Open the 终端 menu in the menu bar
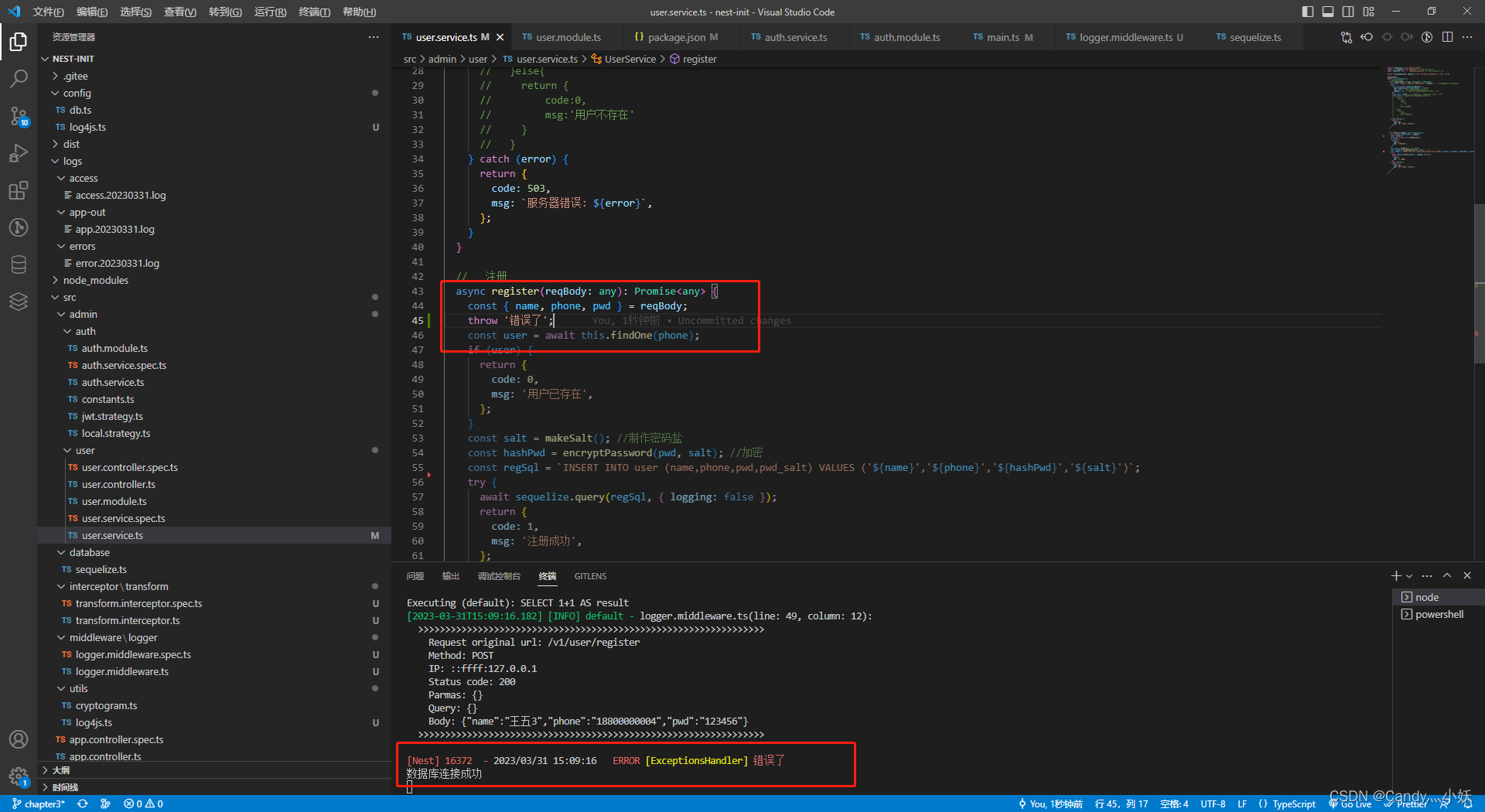The height and width of the screenshot is (812, 1485). pos(312,12)
